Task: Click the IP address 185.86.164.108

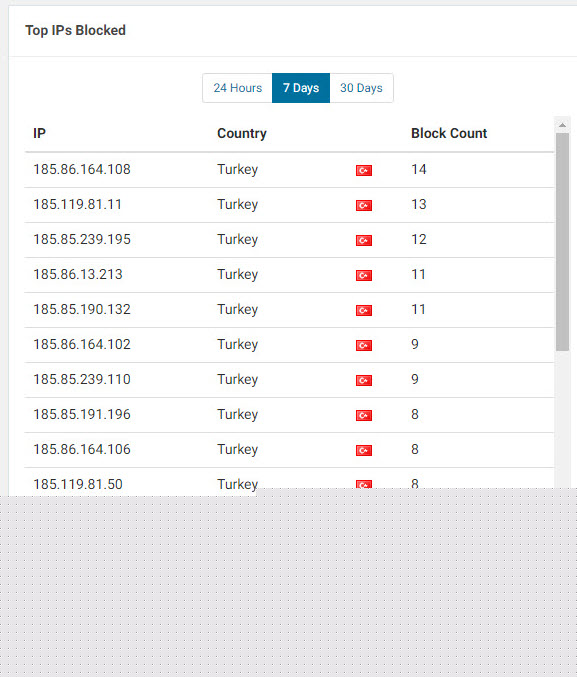Action: pyautogui.click(x=82, y=169)
